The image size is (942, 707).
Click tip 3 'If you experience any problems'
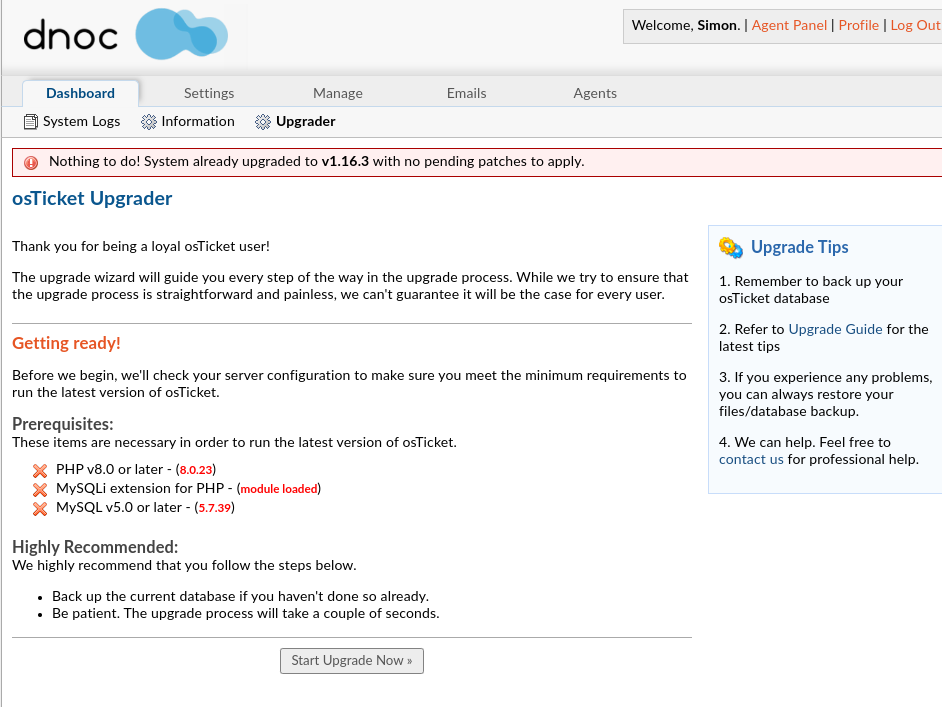(x=825, y=394)
